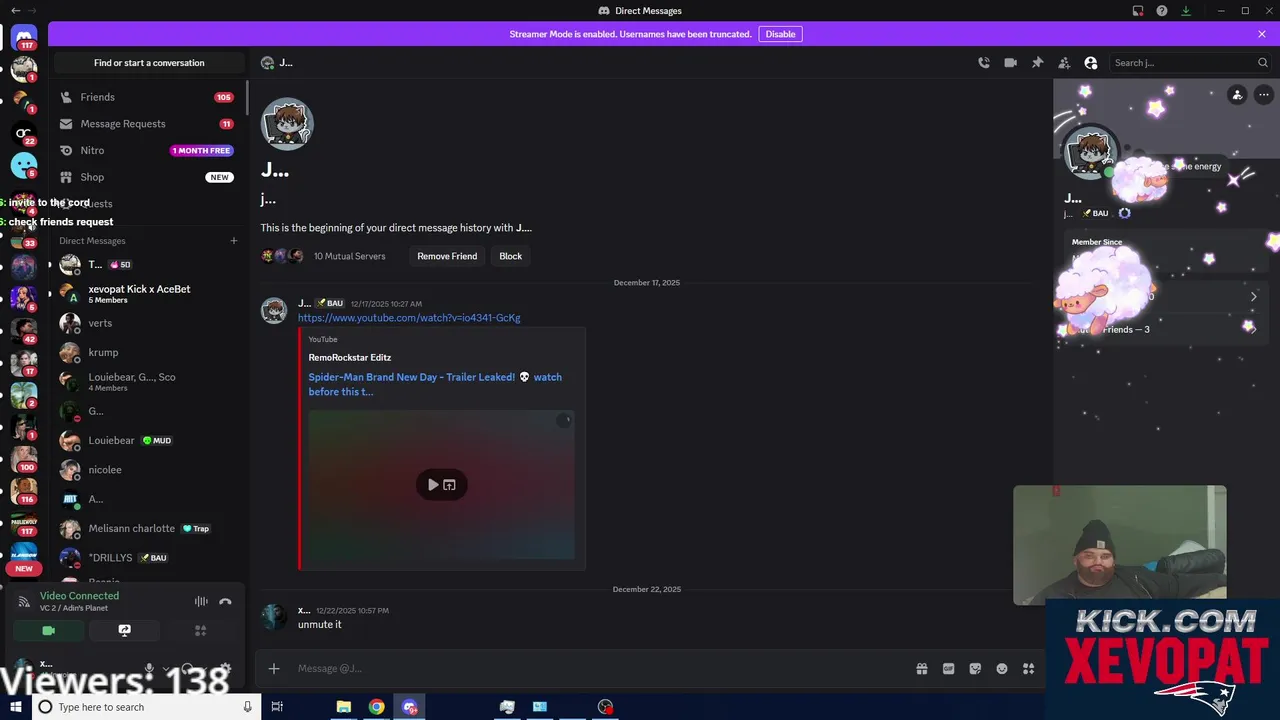This screenshot has width=1280, height=720.
Task: Open Nitro page
Action: tap(148, 150)
